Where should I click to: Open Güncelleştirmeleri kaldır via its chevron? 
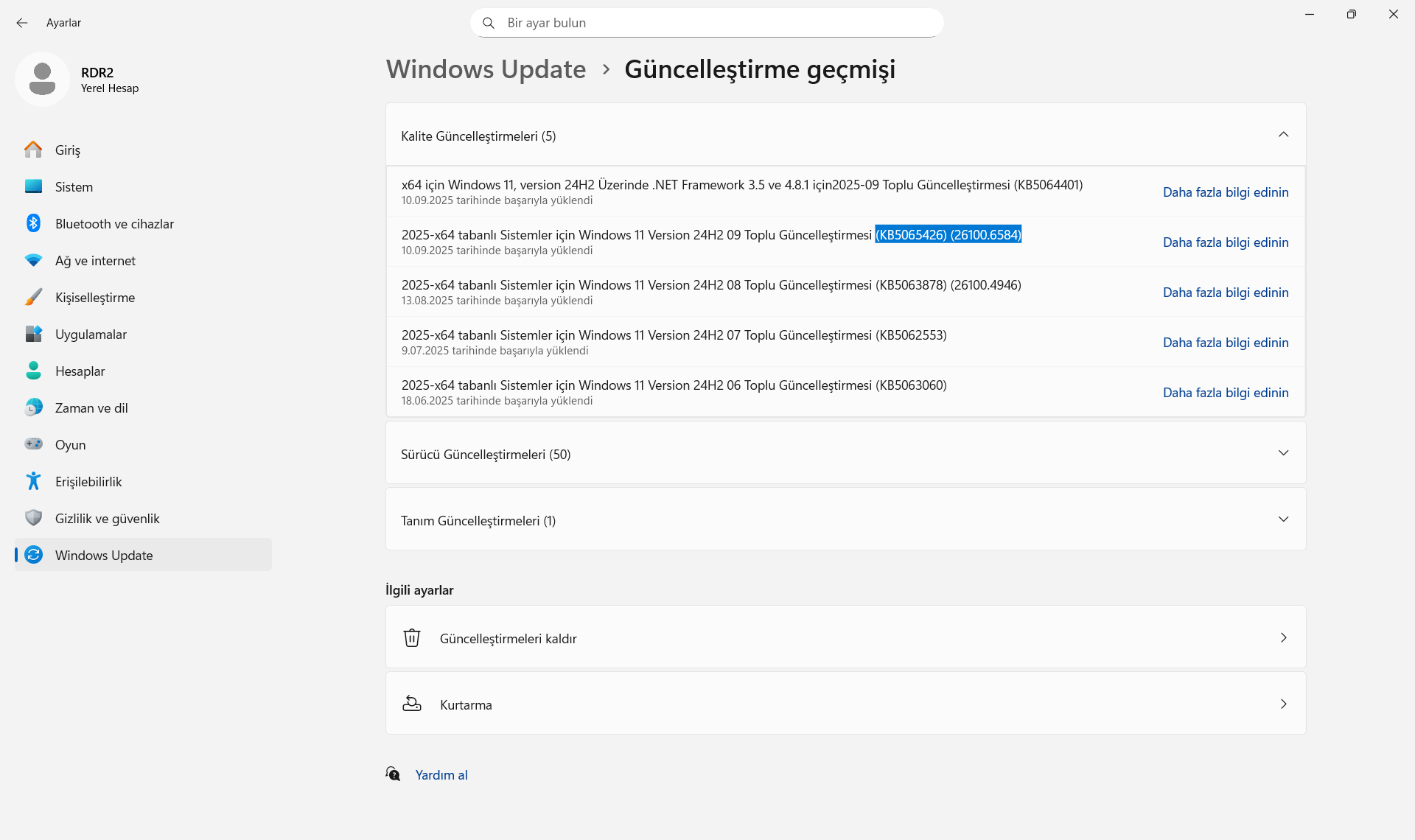tap(1283, 637)
